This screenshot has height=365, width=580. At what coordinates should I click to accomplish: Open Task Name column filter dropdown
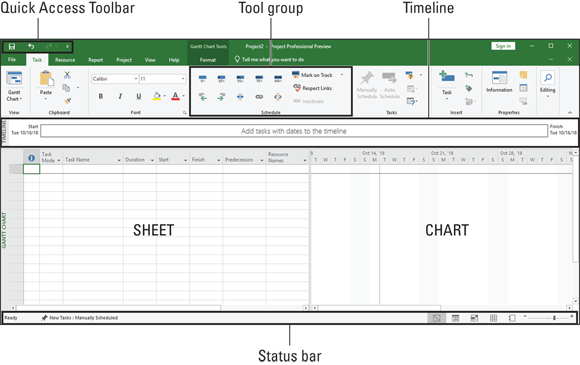coord(119,160)
